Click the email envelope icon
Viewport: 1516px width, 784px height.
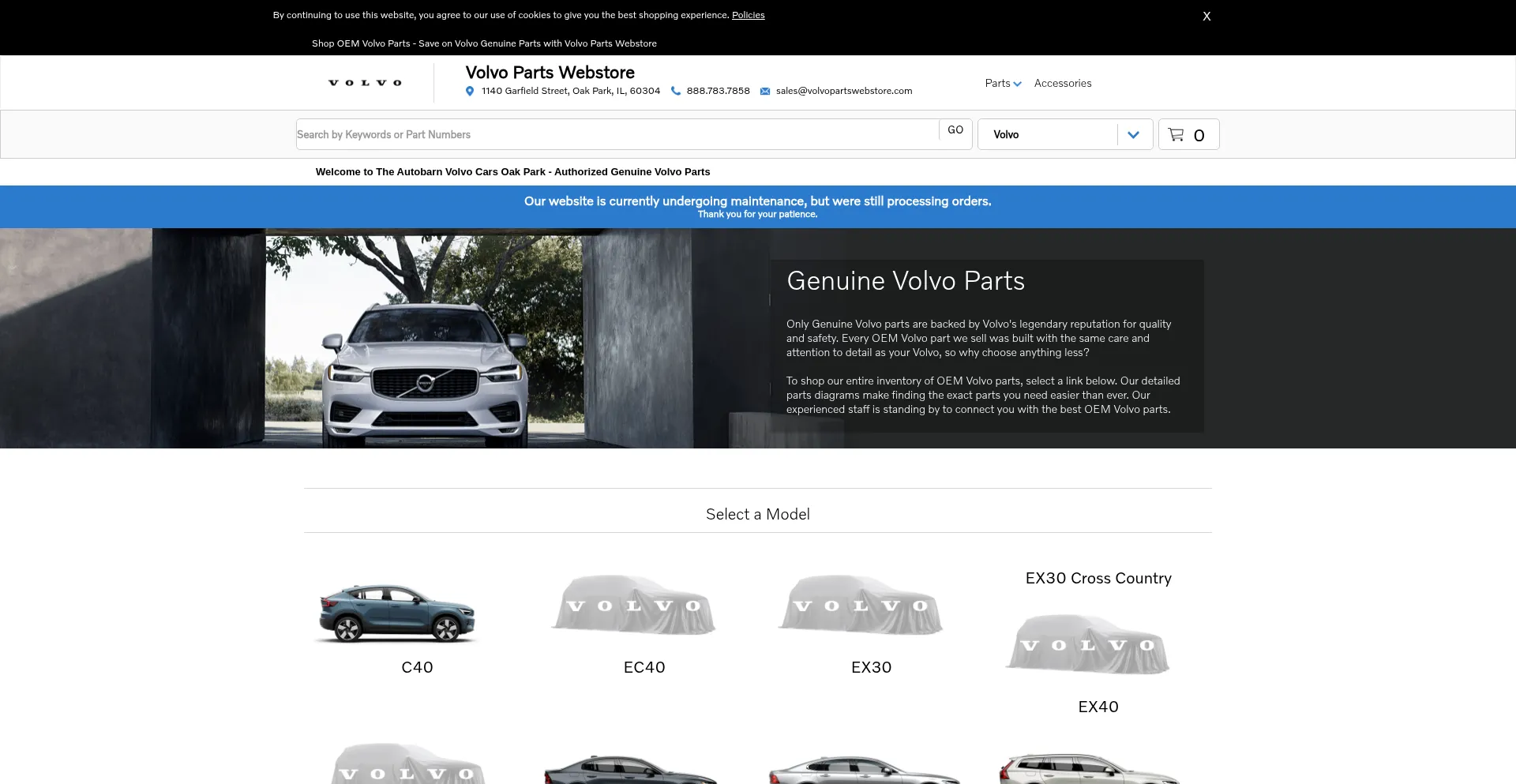765,92
